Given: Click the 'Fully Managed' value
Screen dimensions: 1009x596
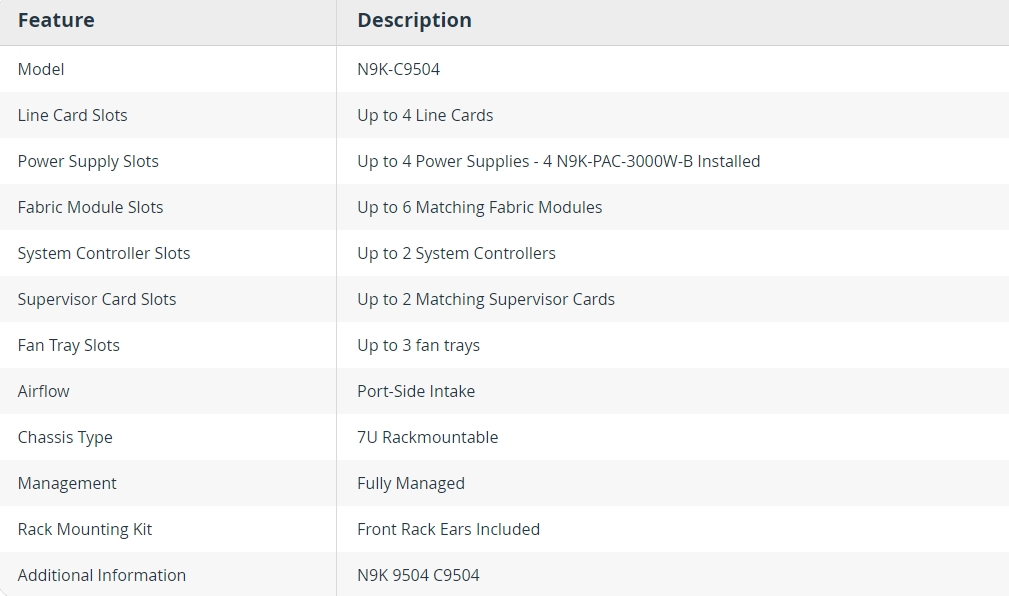Looking at the screenshot, I should [x=411, y=483].
